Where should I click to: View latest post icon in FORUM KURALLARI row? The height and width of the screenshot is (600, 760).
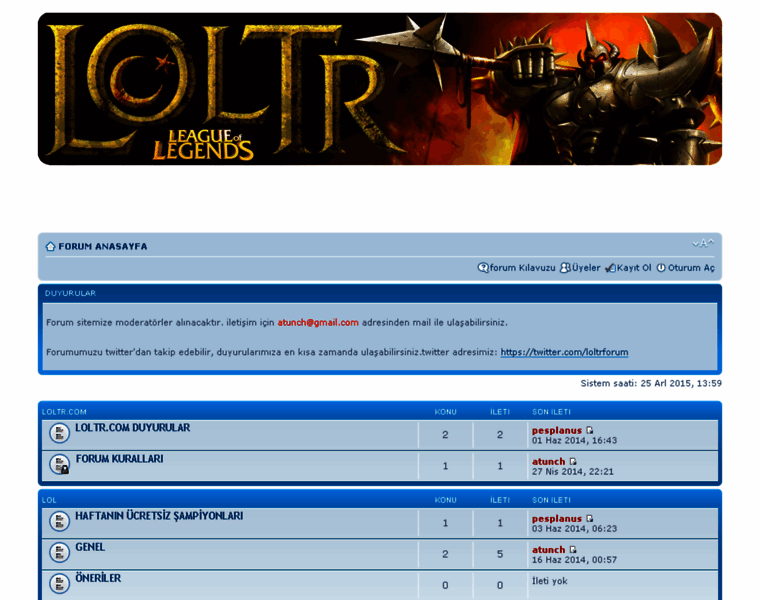573,461
